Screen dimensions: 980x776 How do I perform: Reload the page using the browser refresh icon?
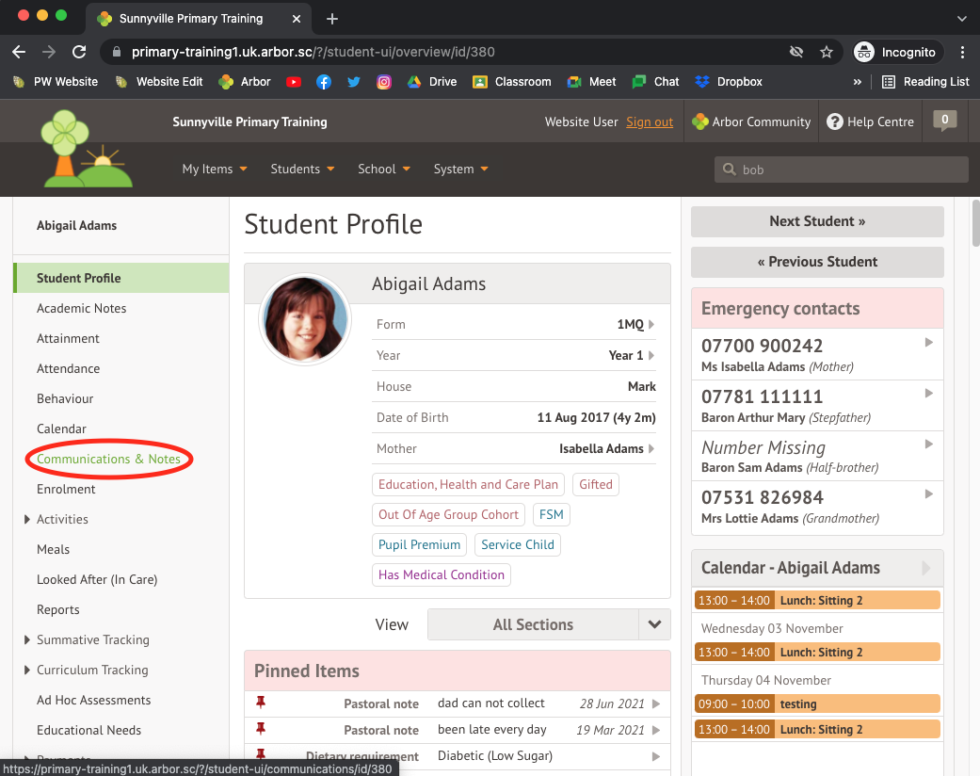click(x=79, y=52)
